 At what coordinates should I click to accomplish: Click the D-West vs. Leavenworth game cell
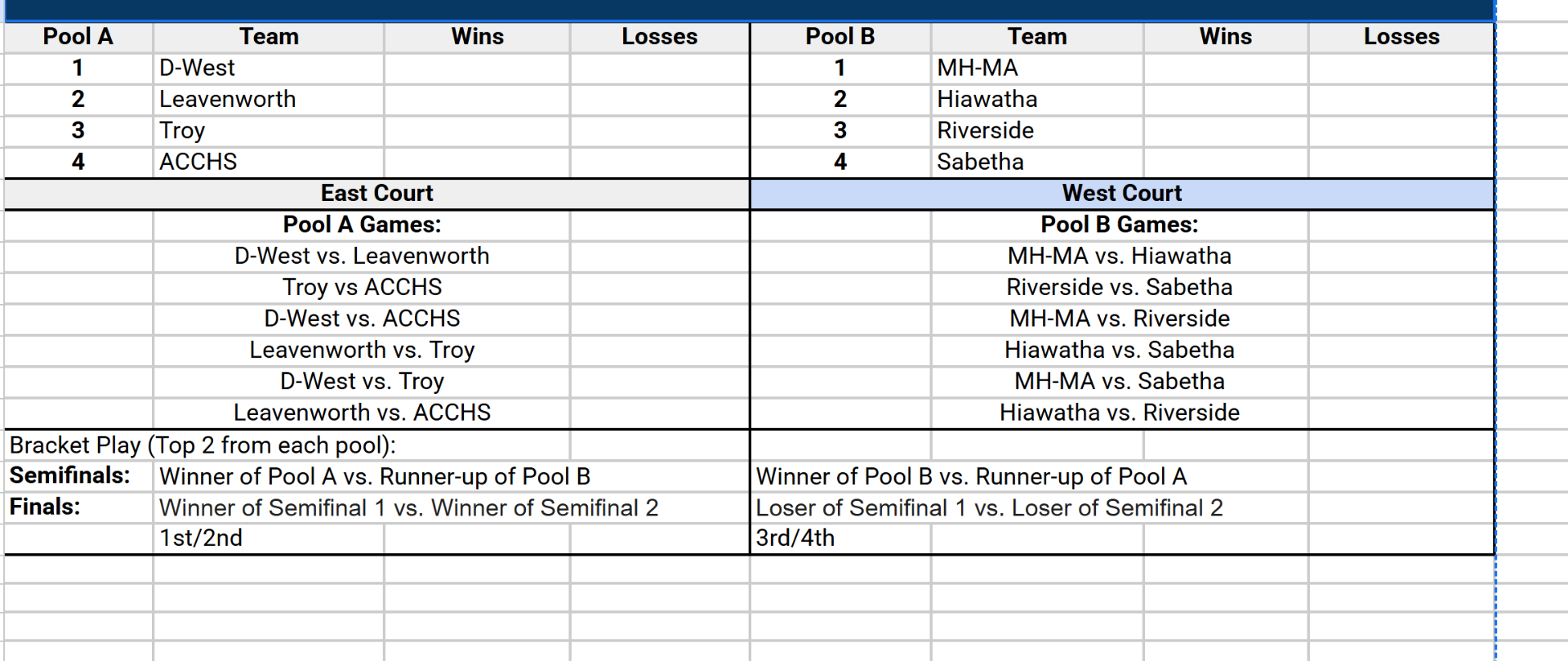tap(362, 256)
